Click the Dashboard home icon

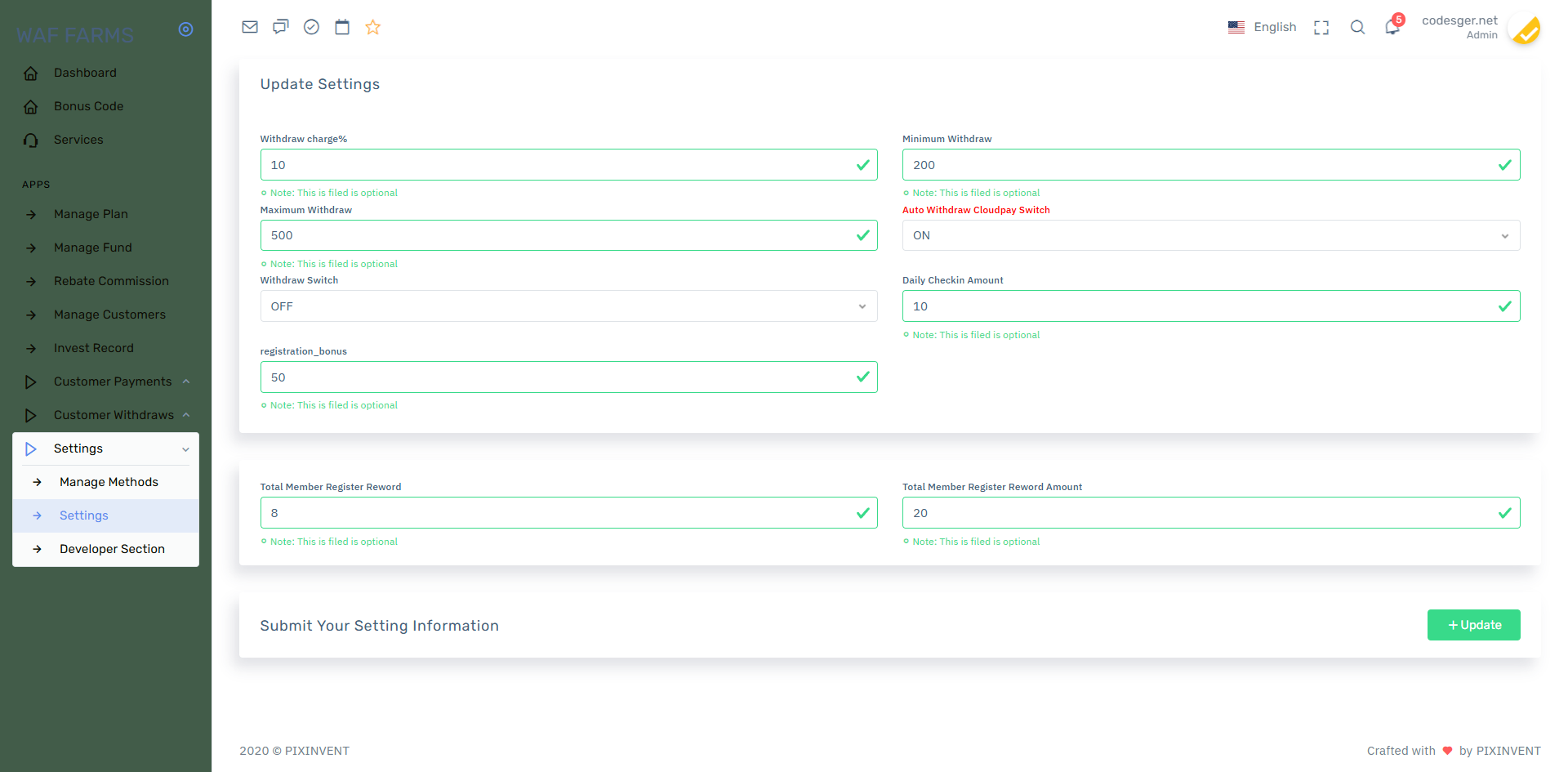click(31, 74)
